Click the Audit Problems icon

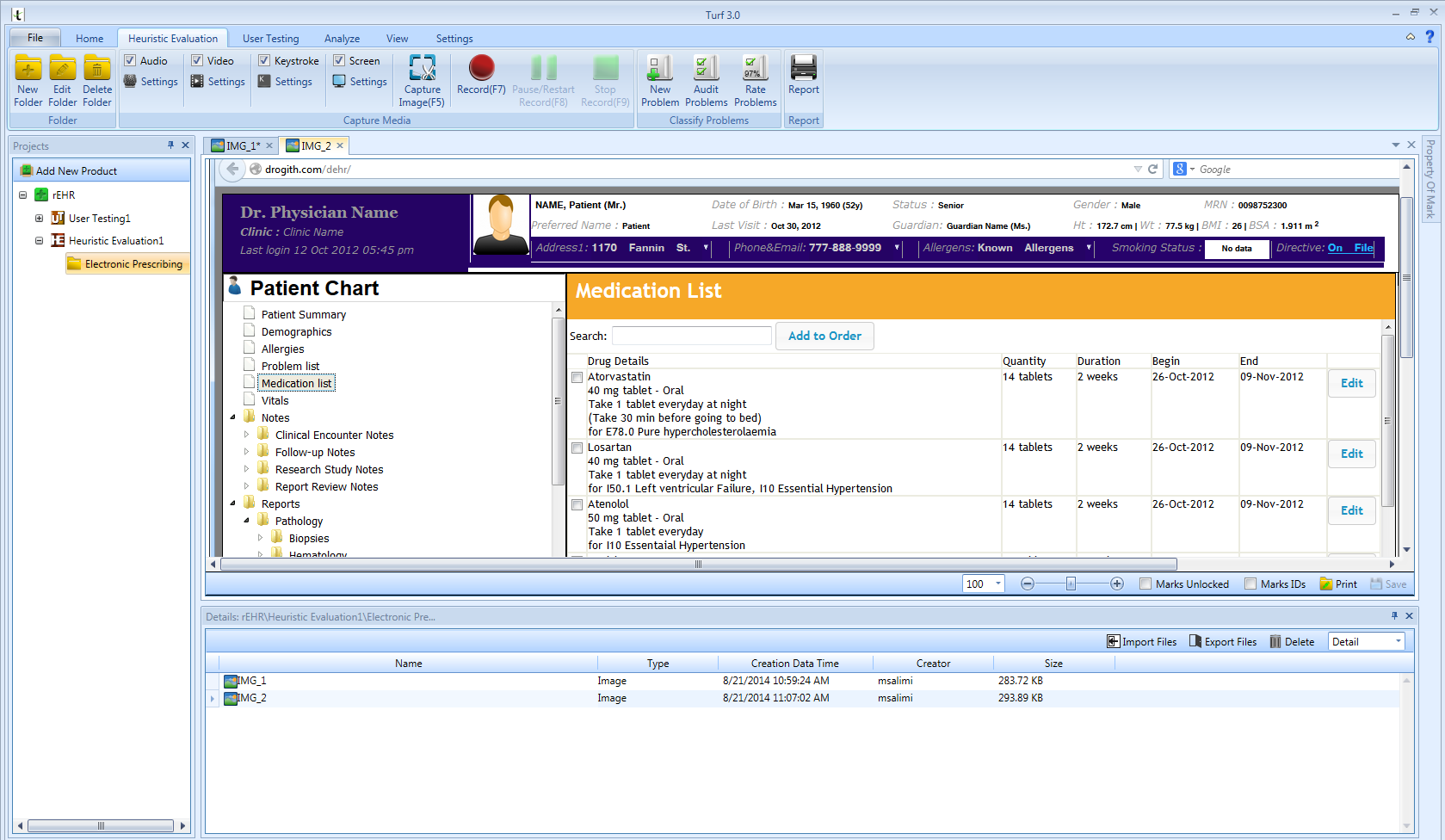tap(706, 69)
